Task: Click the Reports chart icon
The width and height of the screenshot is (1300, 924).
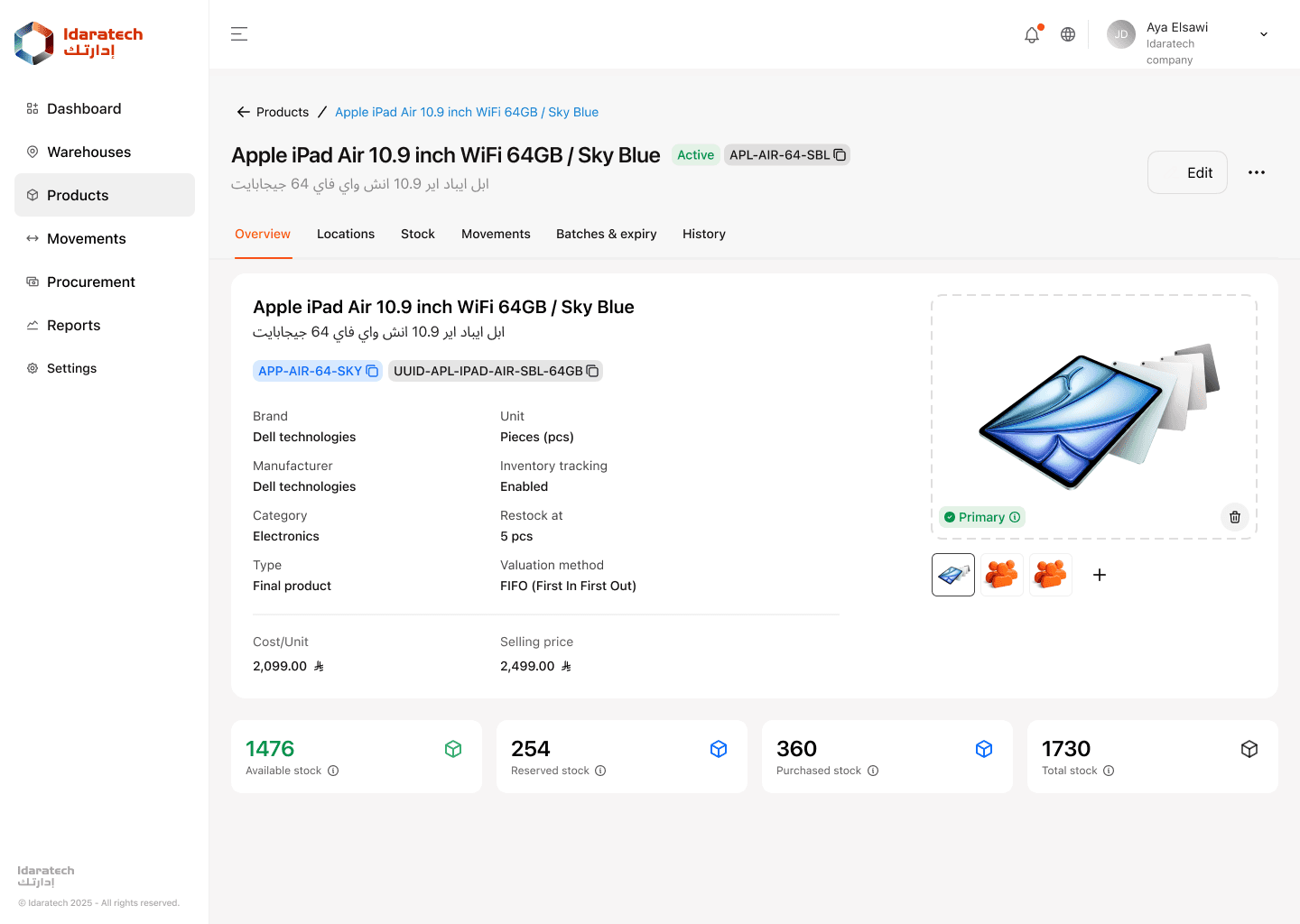Action: (x=32, y=325)
